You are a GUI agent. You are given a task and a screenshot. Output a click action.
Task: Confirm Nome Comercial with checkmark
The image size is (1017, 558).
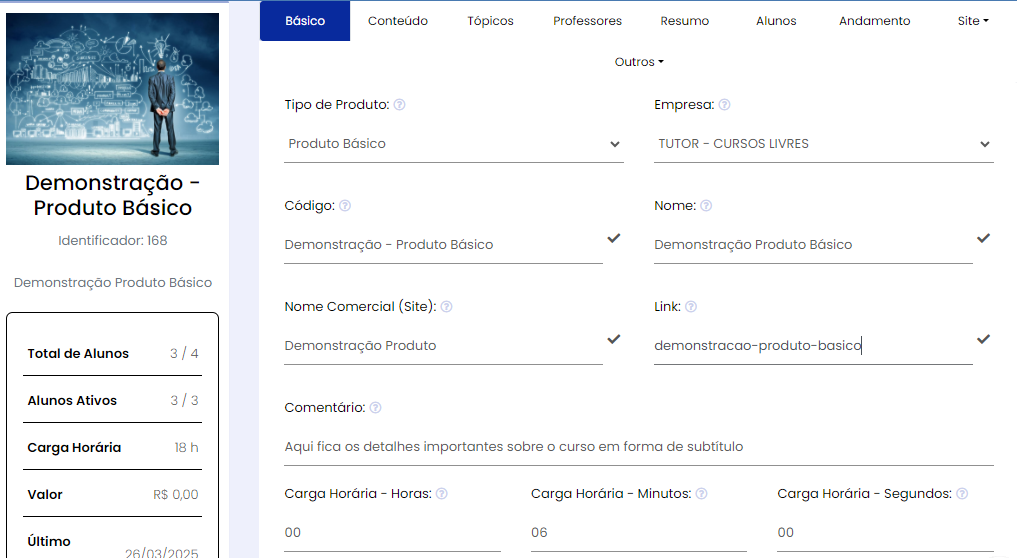[614, 339]
